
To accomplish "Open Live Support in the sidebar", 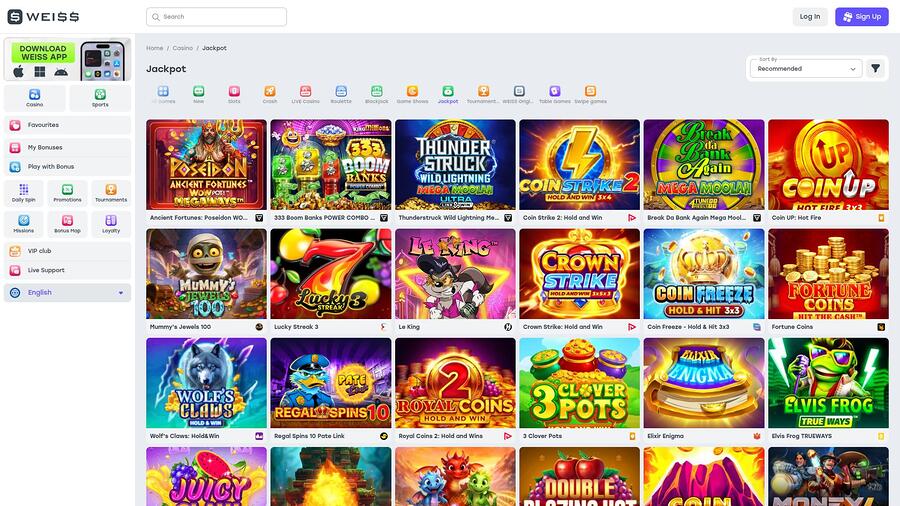I will [68, 270].
